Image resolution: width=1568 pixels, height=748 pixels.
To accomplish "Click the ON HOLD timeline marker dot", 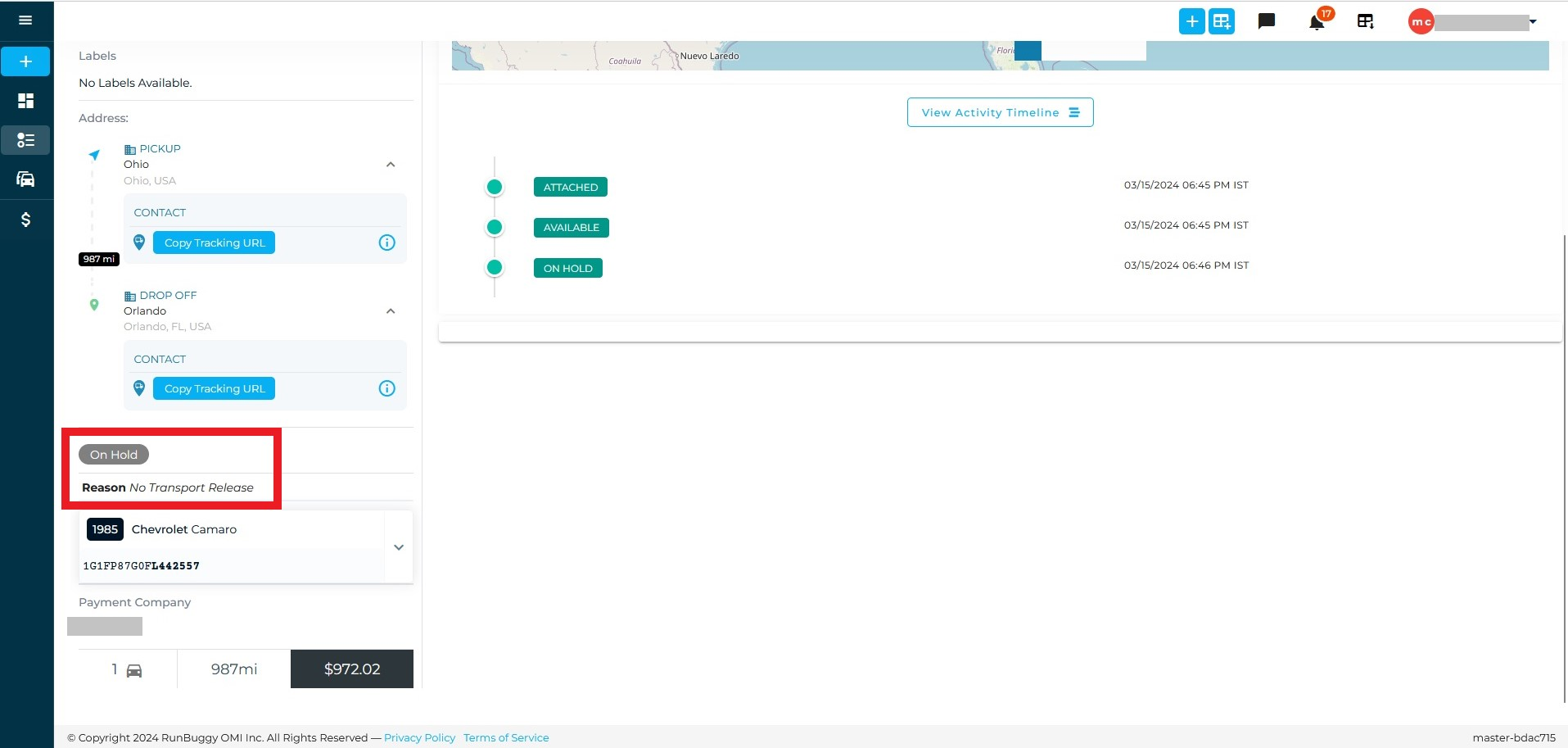I will pos(494,267).
